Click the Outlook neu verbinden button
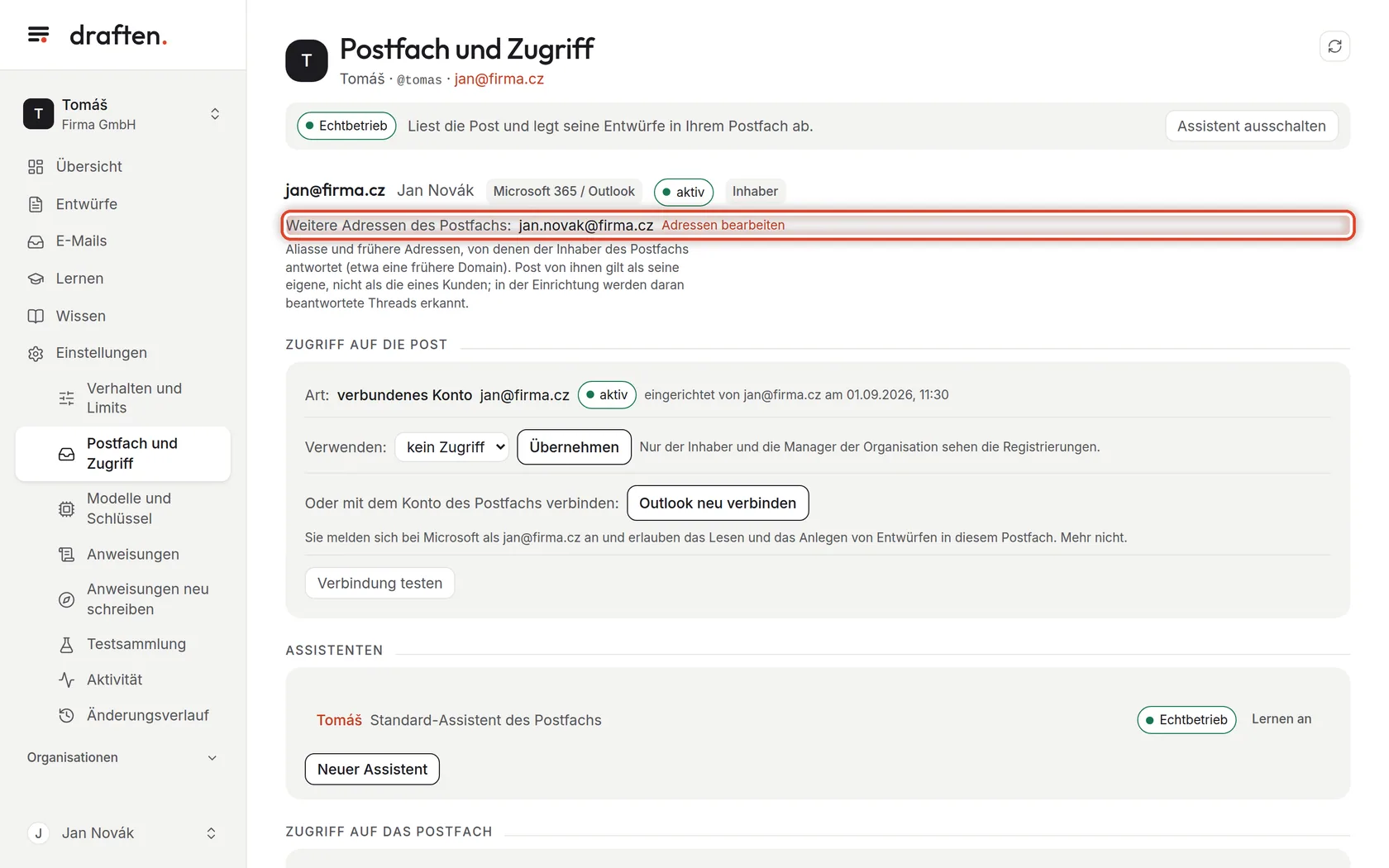Screen dimensions: 1389x868 pos(718,503)
